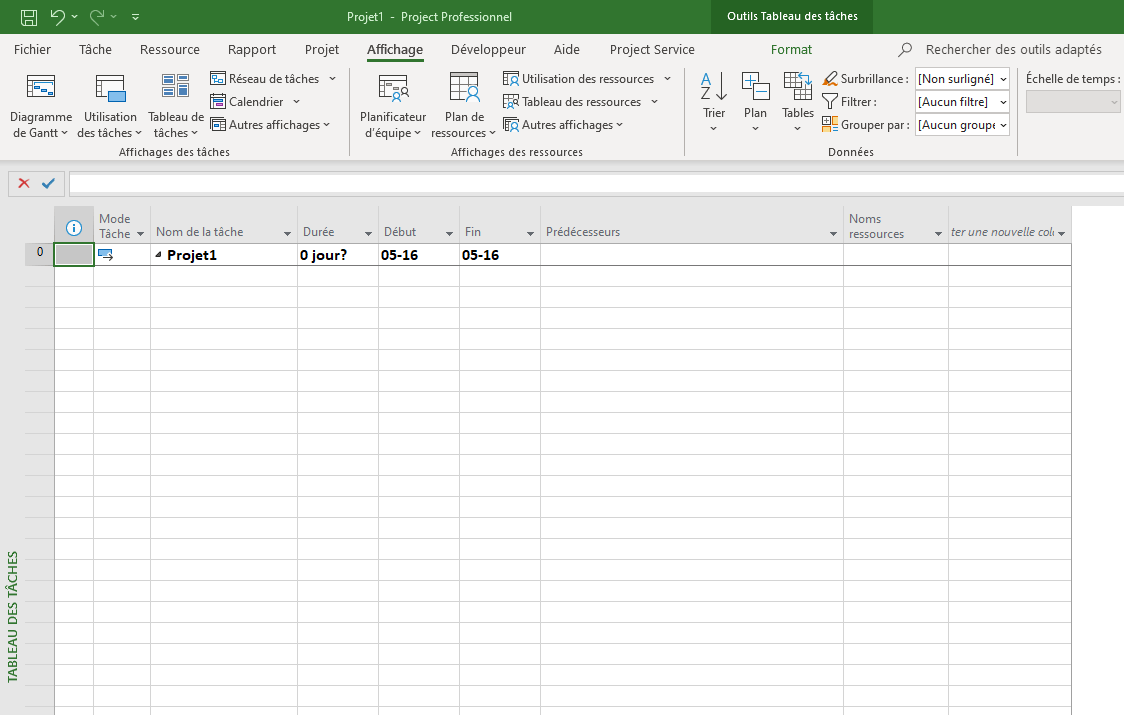Click in the Rechercher des outils adaptés box

[1013, 49]
